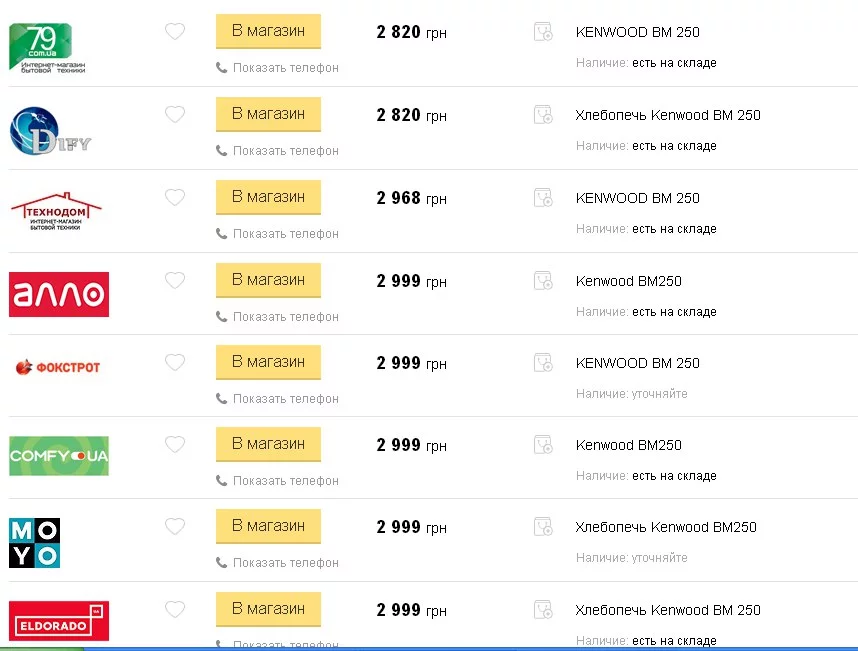
Task: Add the 79.com.ua offer to favorites (heart)
Action: (x=175, y=32)
